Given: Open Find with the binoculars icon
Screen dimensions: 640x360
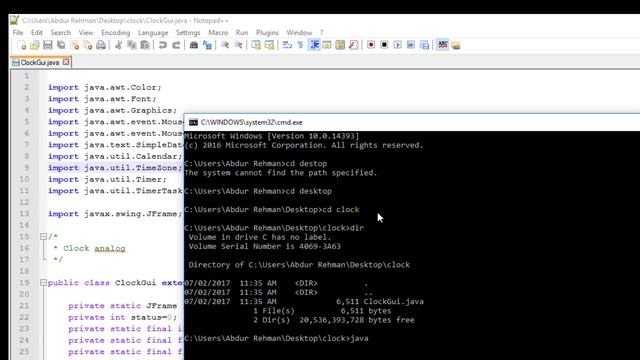Looking at the screenshot, I should [x=194, y=45].
